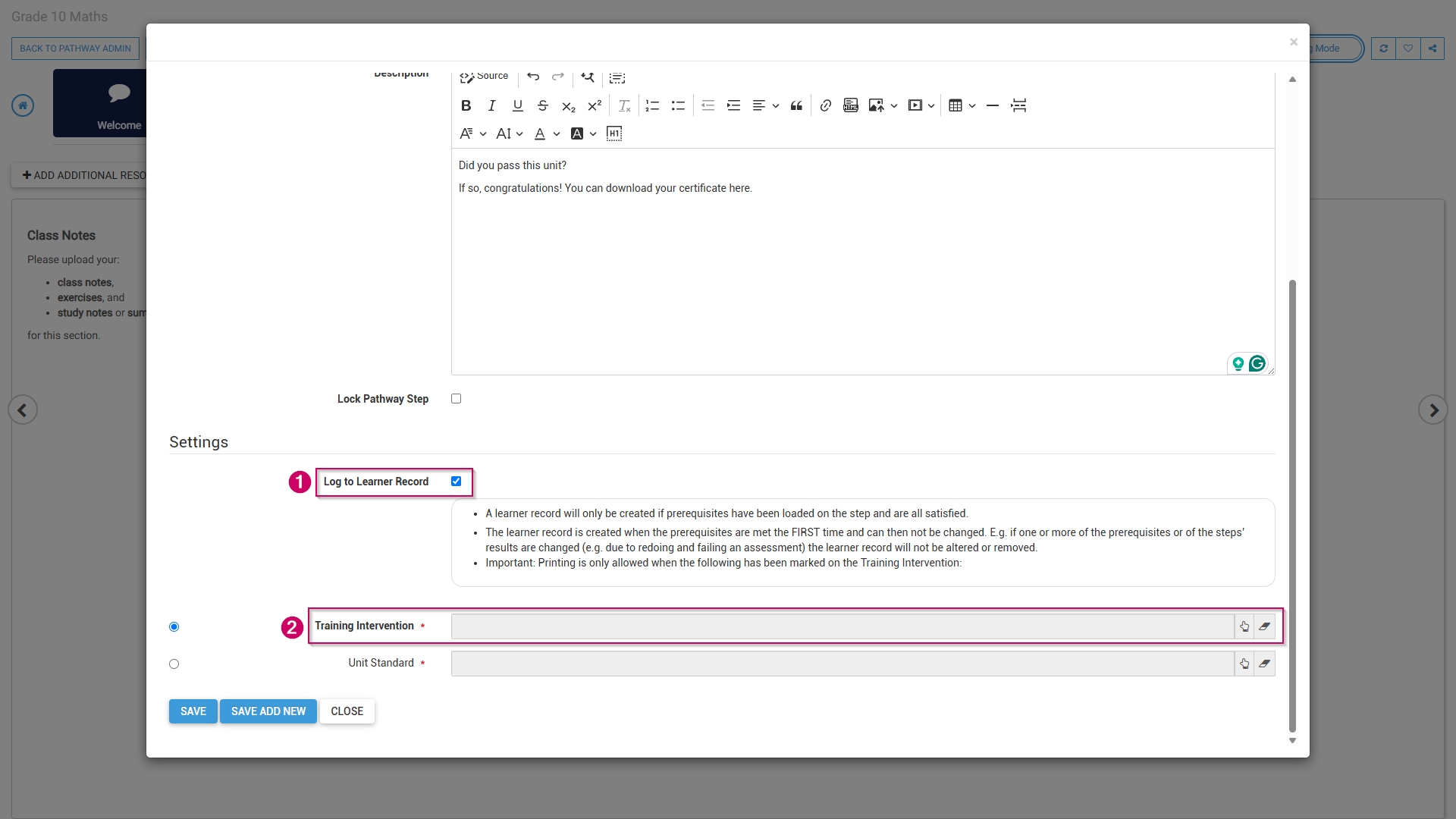The image size is (1456, 819).
Task: Toggle show blocks (H1) view
Action: coord(614,133)
